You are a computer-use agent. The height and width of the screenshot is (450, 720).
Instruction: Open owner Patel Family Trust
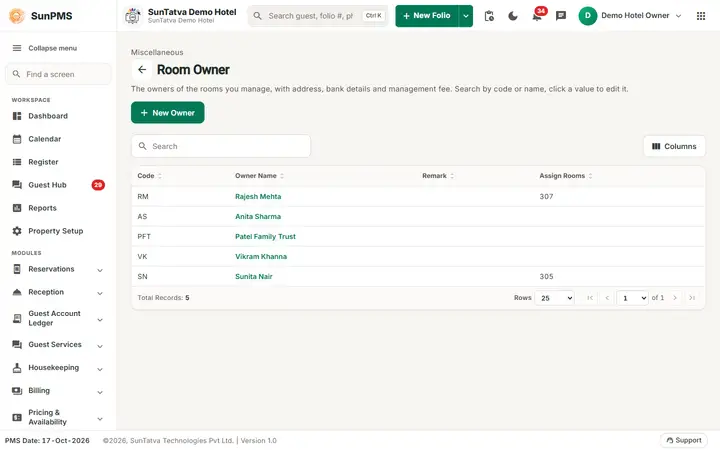[x=265, y=236]
